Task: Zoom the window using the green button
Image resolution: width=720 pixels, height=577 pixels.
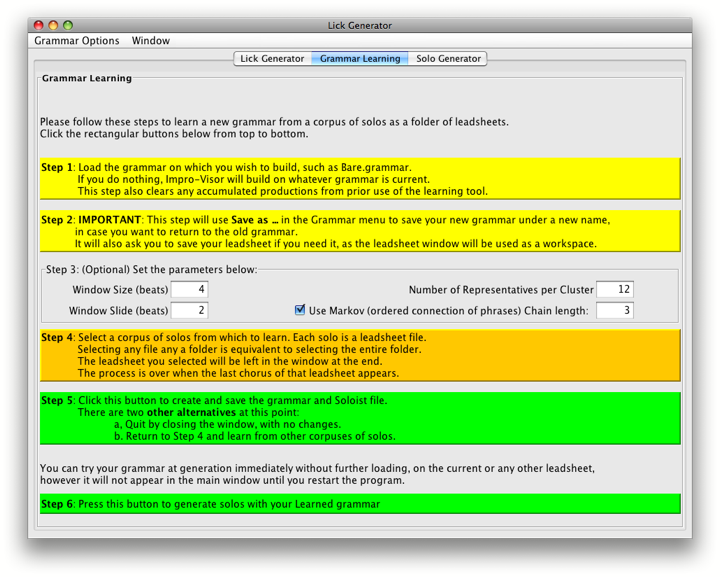Action: pos(69,25)
